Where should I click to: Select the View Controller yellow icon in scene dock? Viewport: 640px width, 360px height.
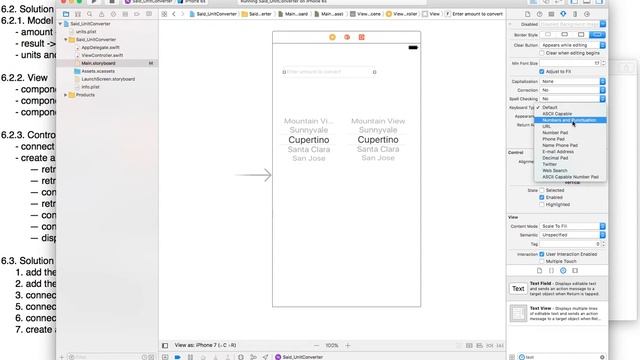[332, 37]
